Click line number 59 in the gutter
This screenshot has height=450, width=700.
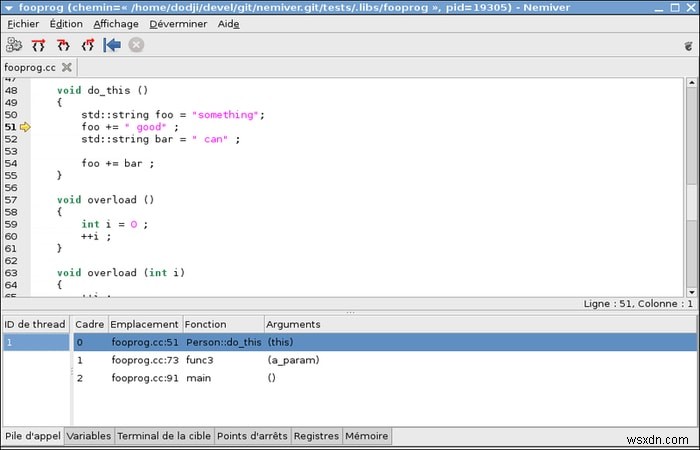click(x=11, y=225)
